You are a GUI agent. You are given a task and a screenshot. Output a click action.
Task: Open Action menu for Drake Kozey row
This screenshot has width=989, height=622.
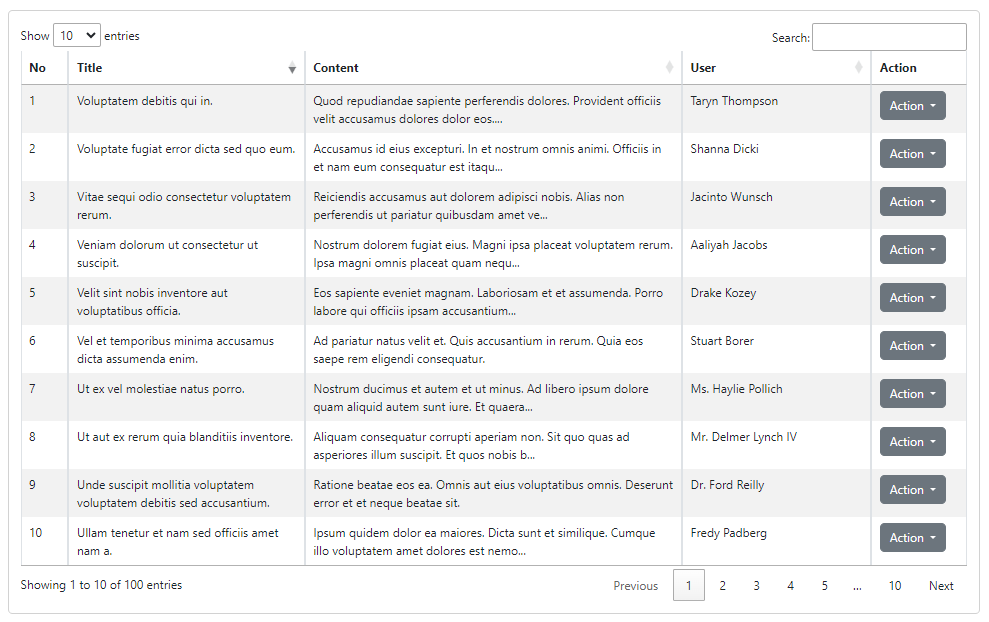click(x=913, y=298)
